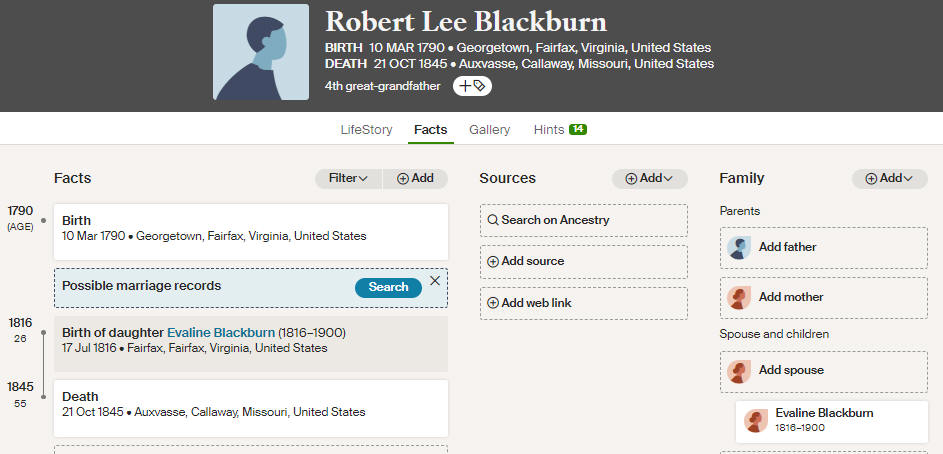Open Robert Lee Blackburn's profile silhouette photo
943x454 pixels.
click(261, 52)
